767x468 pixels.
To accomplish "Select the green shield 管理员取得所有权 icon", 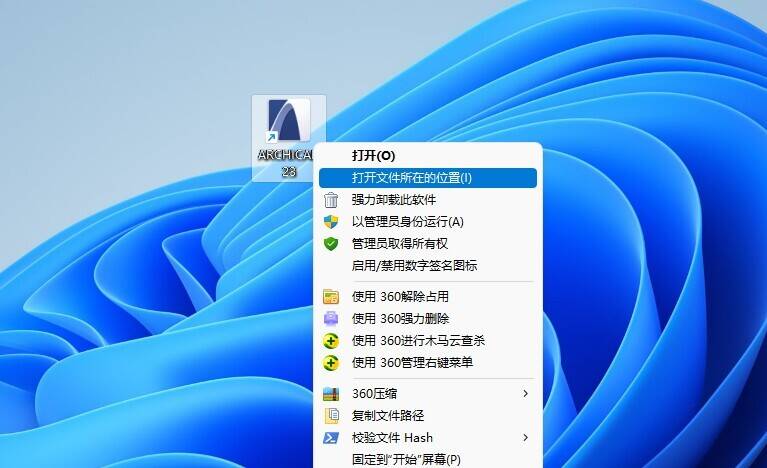I will coord(331,244).
